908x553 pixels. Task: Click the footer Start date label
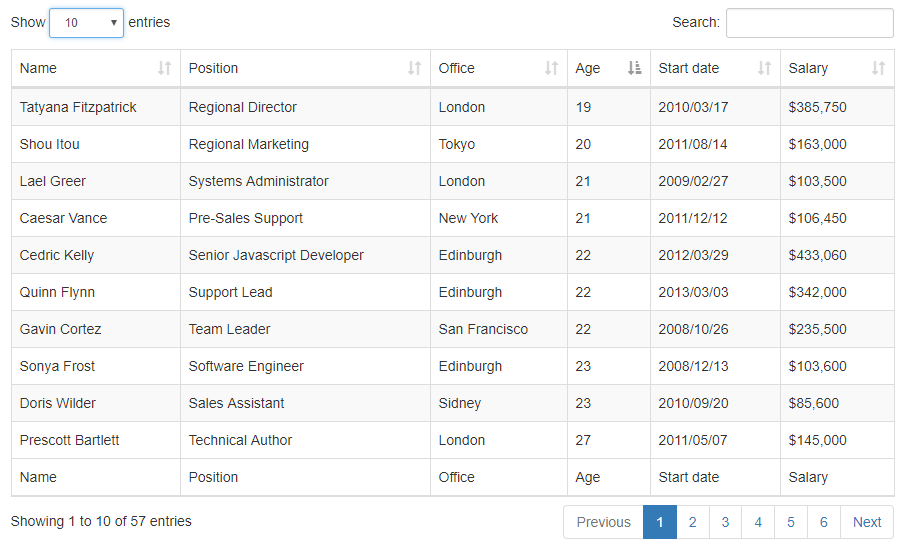point(689,477)
